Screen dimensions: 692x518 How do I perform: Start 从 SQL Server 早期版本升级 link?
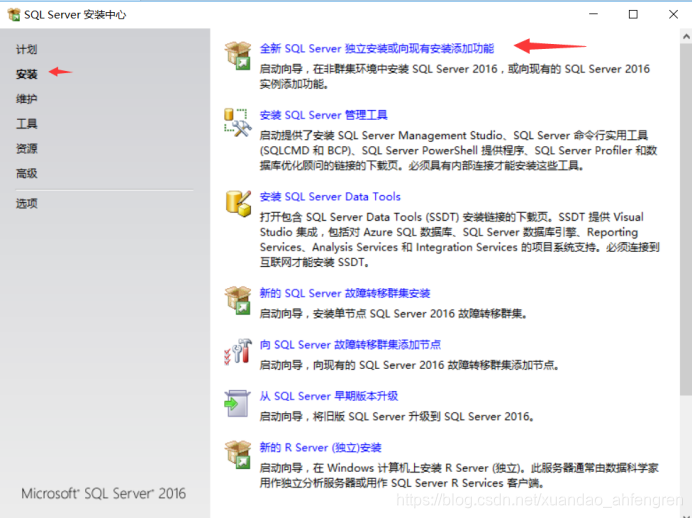click(x=329, y=396)
